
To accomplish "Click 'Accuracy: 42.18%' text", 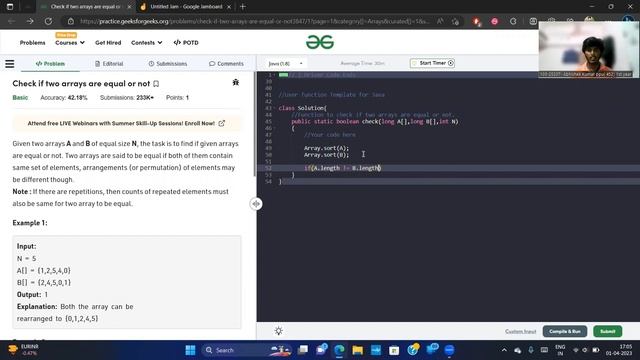I will [64, 98].
